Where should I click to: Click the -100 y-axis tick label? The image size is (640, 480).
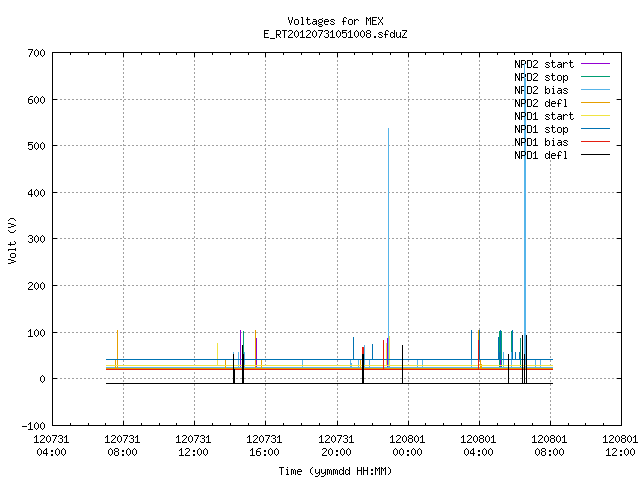tap(33, 426)
